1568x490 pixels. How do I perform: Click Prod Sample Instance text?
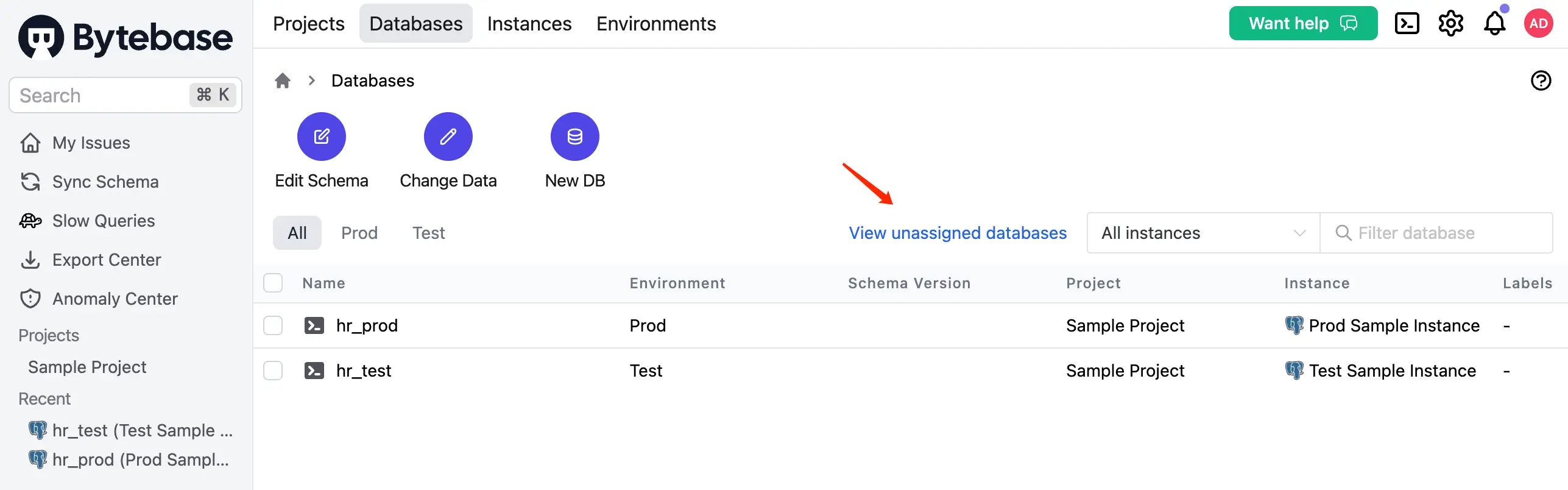(1394, 325)
